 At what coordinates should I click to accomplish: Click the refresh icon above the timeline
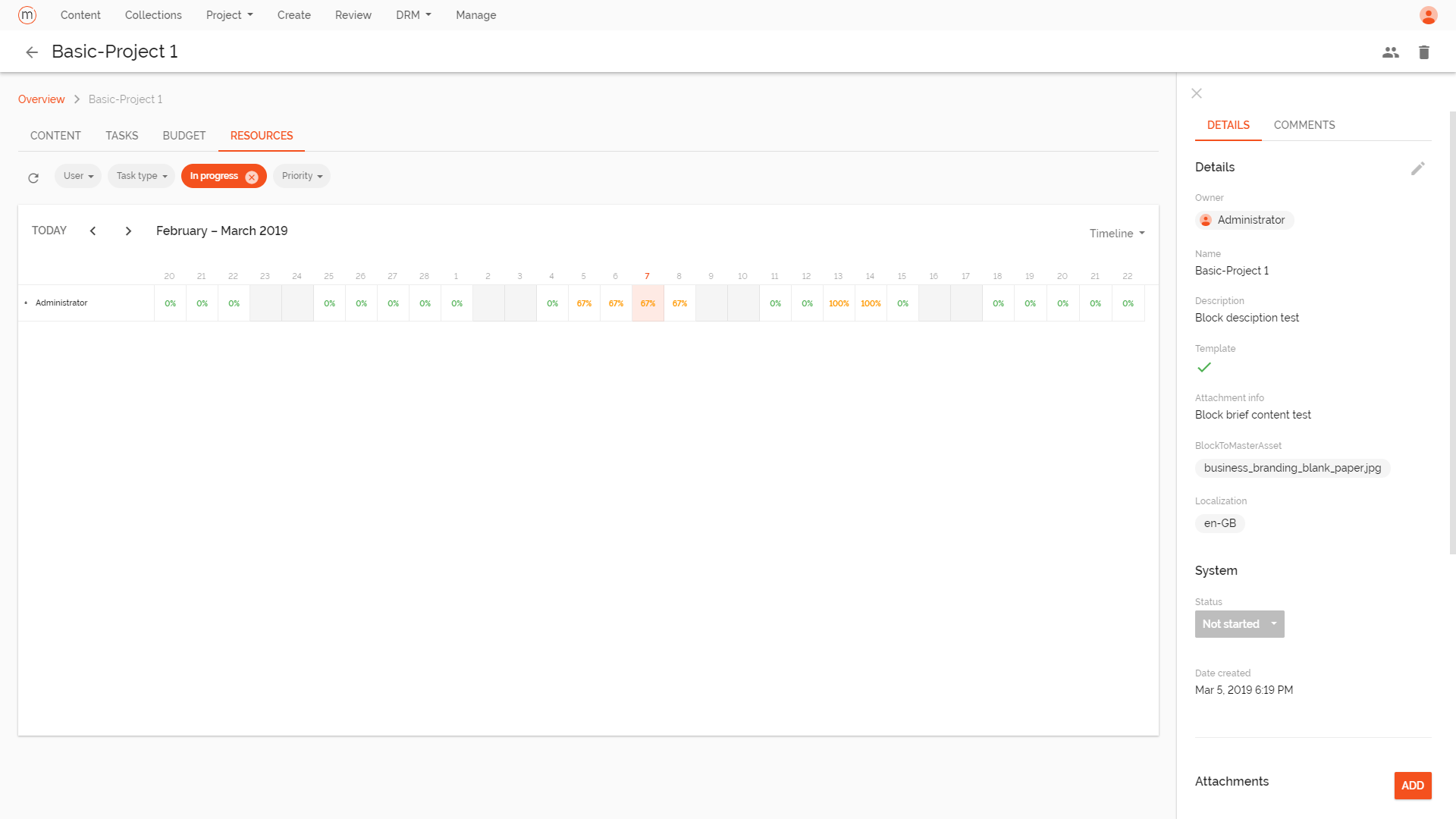(x=33, y=177)
